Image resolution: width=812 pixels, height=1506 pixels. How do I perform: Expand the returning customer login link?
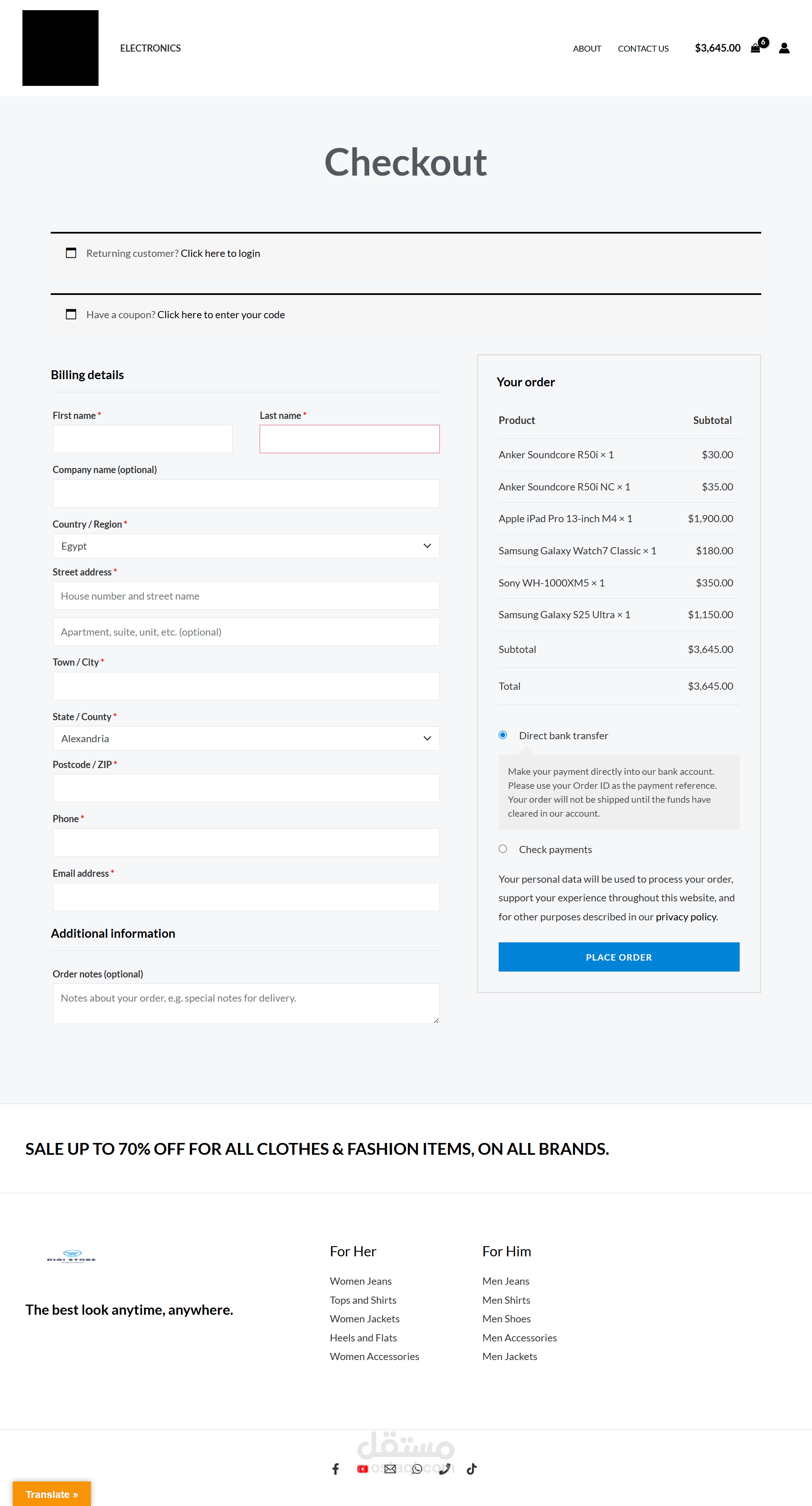(x=220, y=253)
